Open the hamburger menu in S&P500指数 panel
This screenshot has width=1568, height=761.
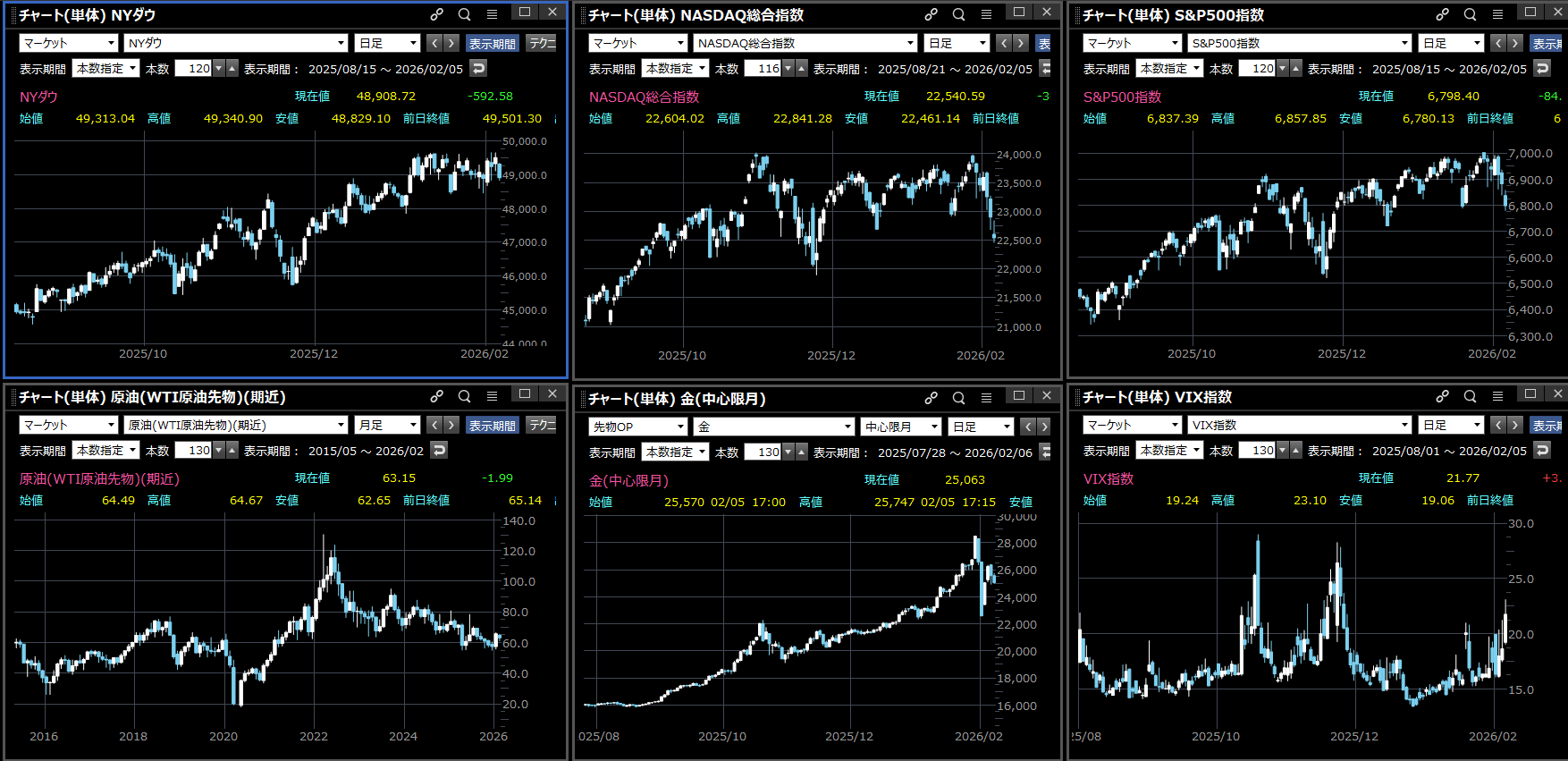click(x=1497, y=14)
